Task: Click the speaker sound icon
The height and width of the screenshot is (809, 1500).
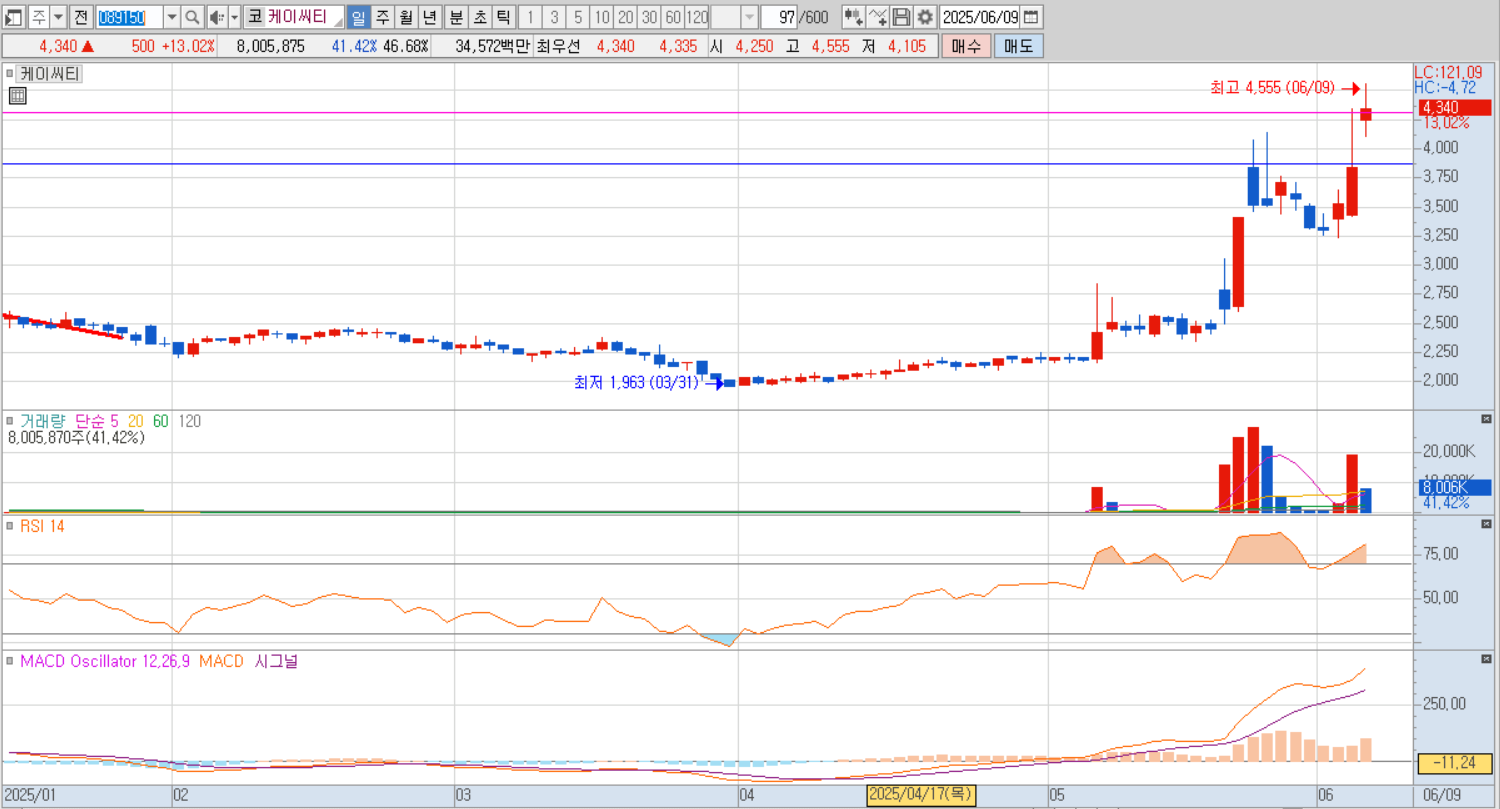Action: click(216, 17)
